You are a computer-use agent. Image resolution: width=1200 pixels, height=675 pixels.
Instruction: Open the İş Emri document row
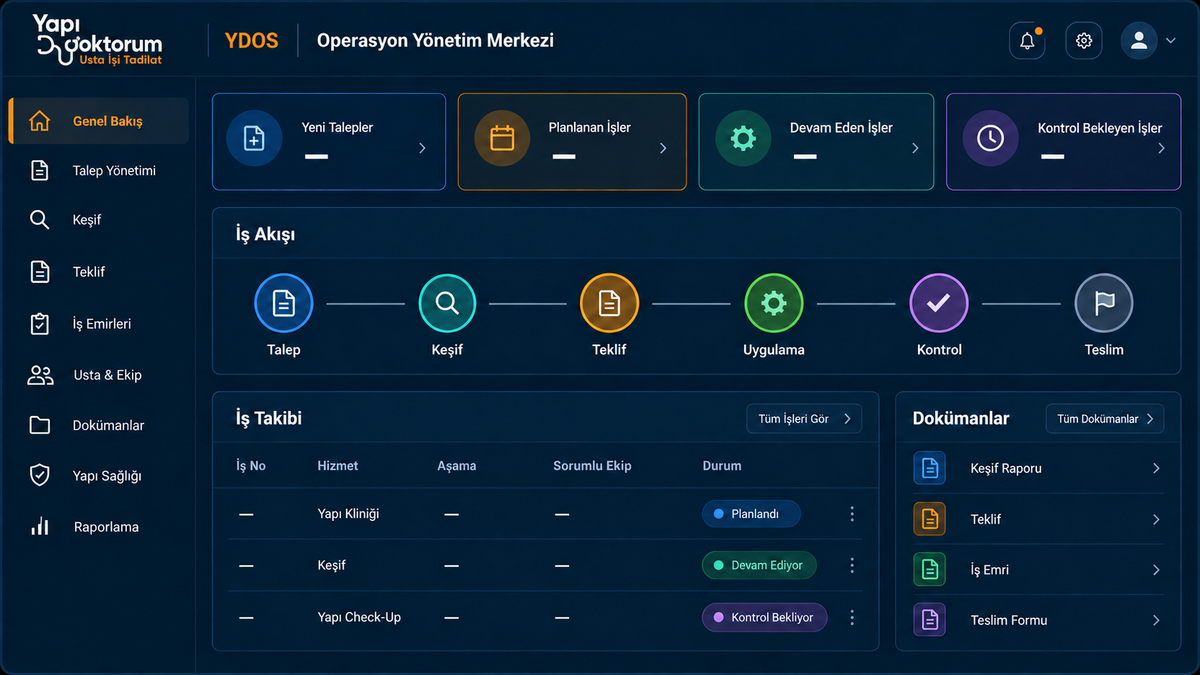(1038, 570)
